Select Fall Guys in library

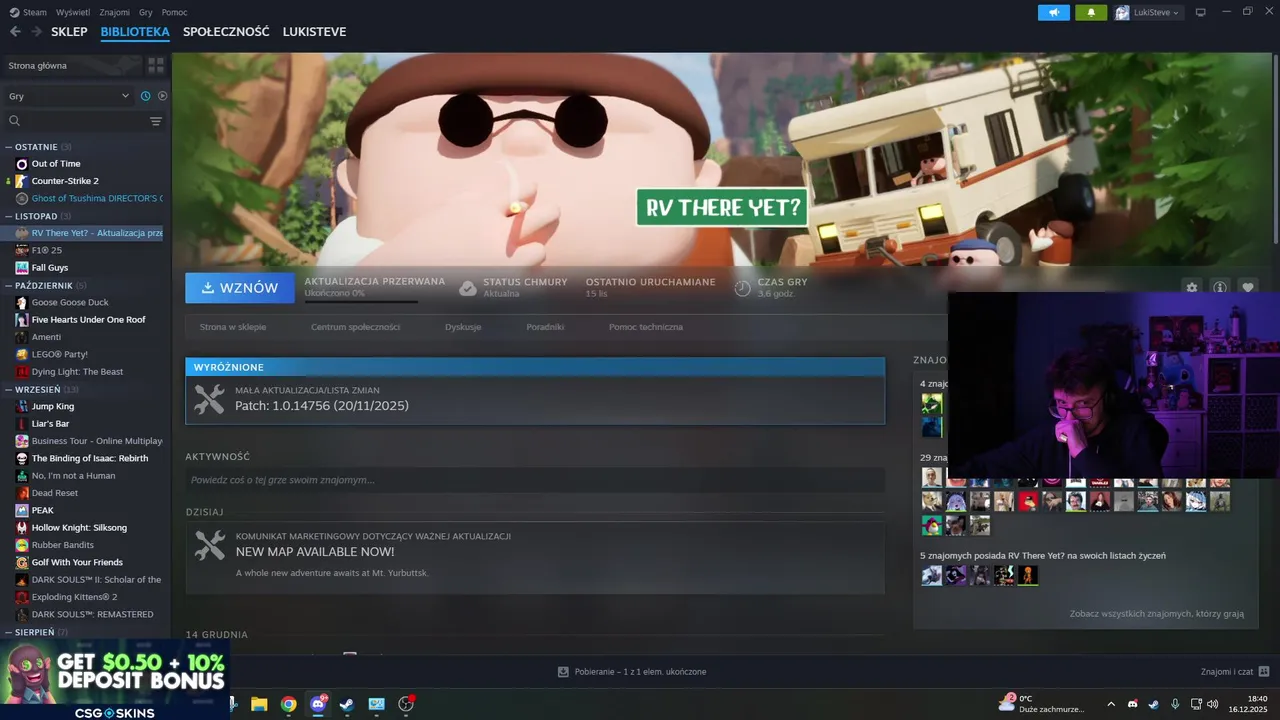[50, 268]
